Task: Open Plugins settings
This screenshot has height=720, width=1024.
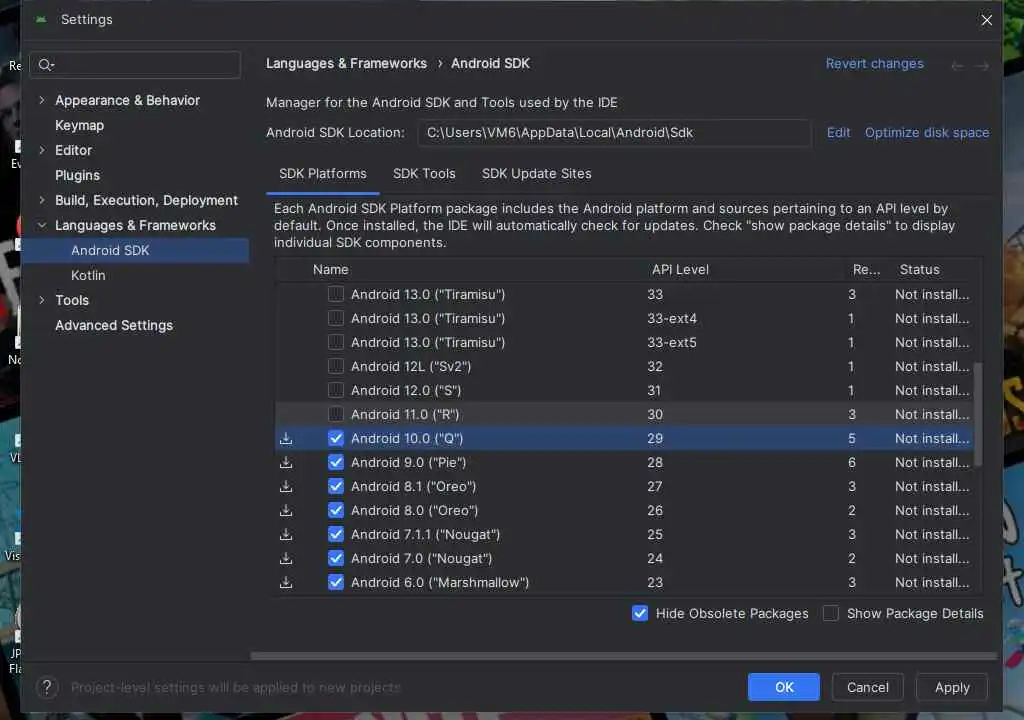Action: (77, 175)
